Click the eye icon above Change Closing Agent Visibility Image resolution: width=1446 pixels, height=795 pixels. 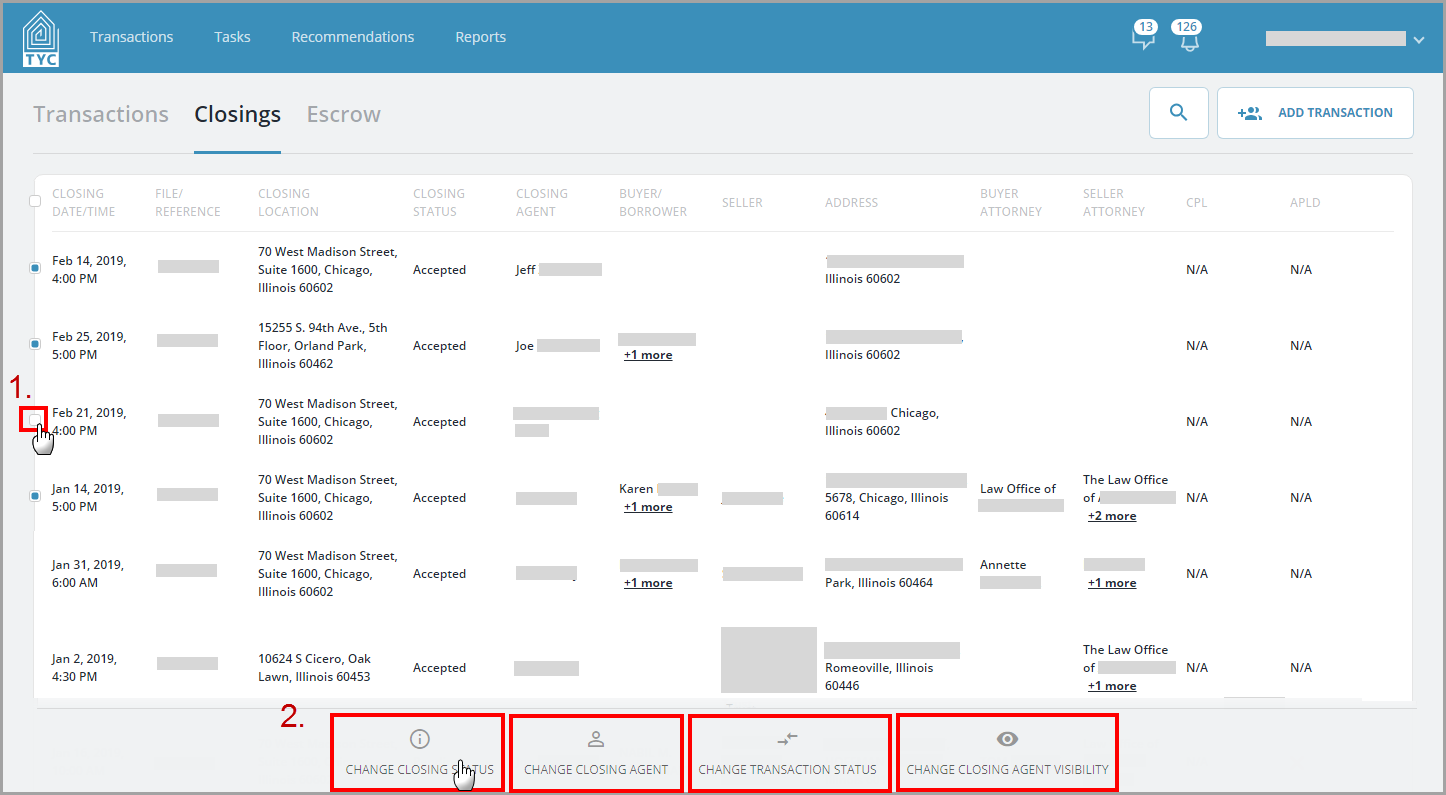[1007, 739]
